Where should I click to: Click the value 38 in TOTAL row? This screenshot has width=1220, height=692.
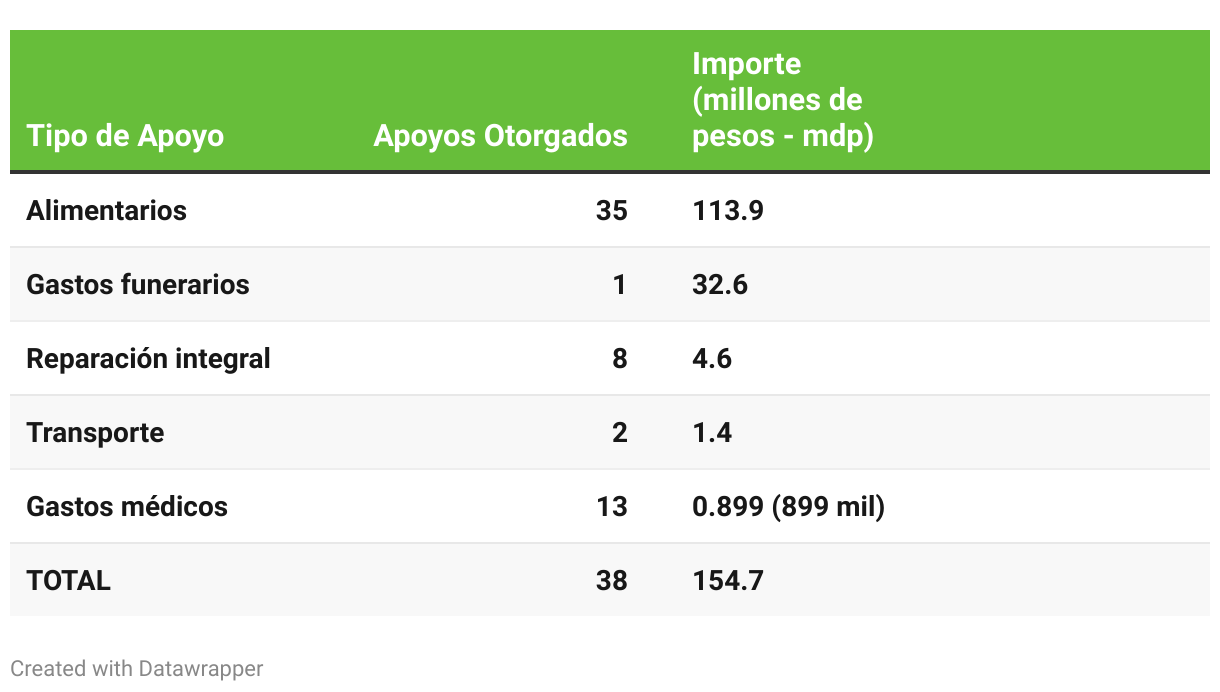612,581
